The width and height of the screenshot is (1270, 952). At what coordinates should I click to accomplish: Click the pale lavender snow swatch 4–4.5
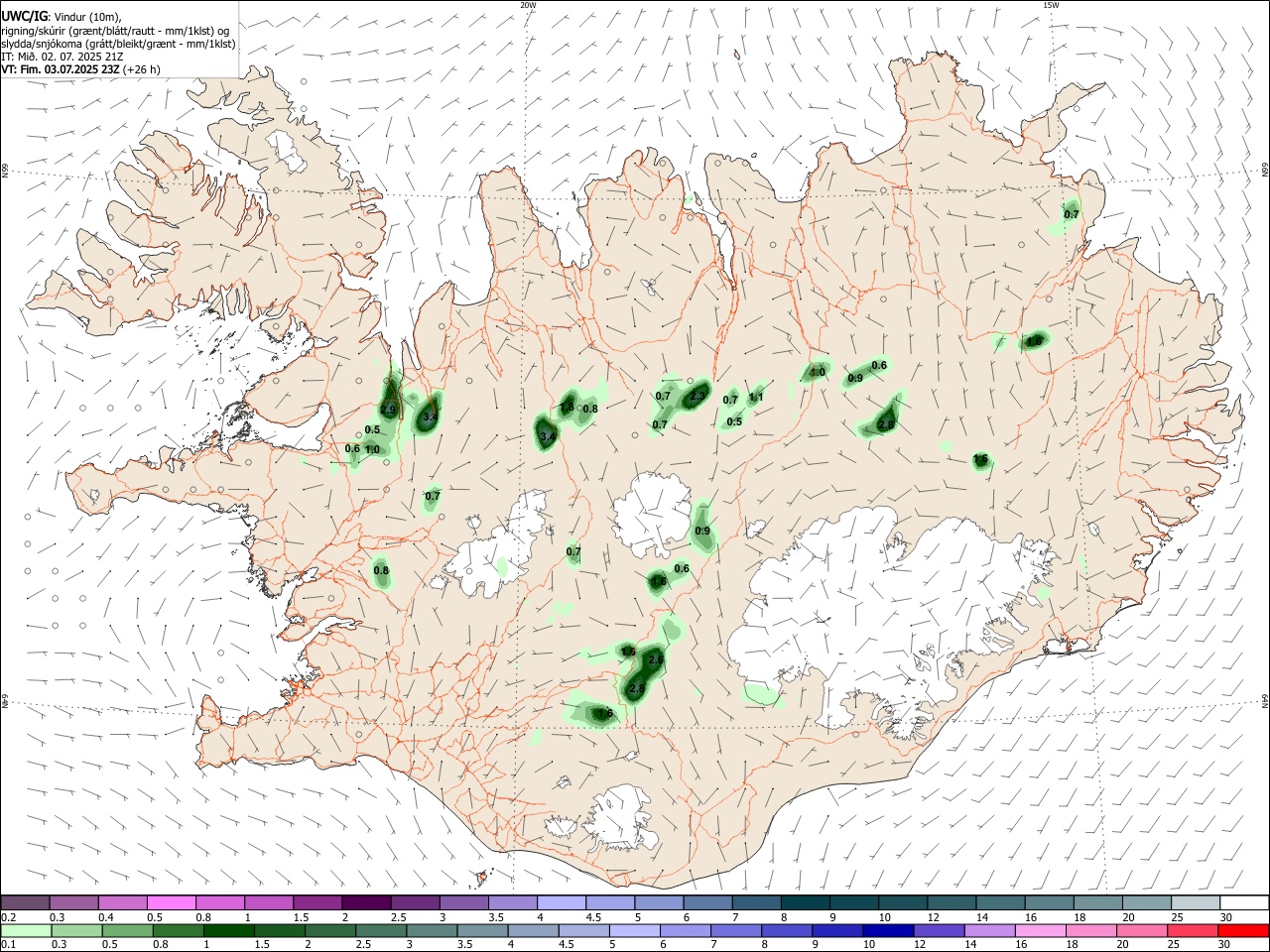pyautogui.click(x=561, y=902)
